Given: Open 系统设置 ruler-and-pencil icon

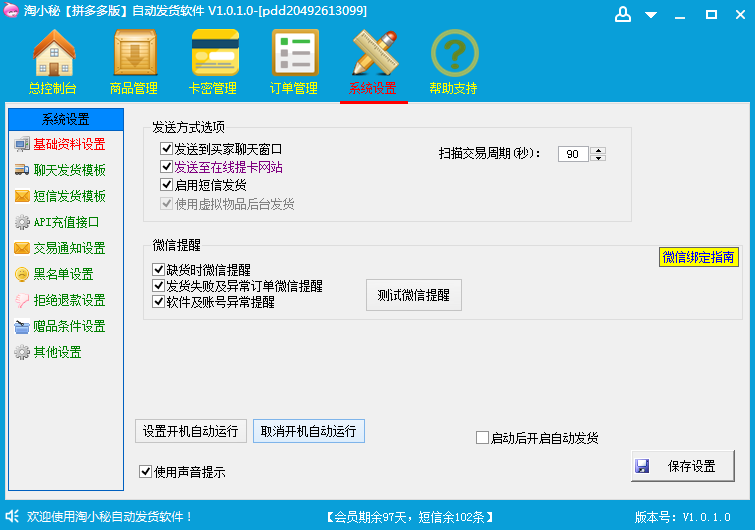Looking at the screenshot, I should [x=375, y=53].
